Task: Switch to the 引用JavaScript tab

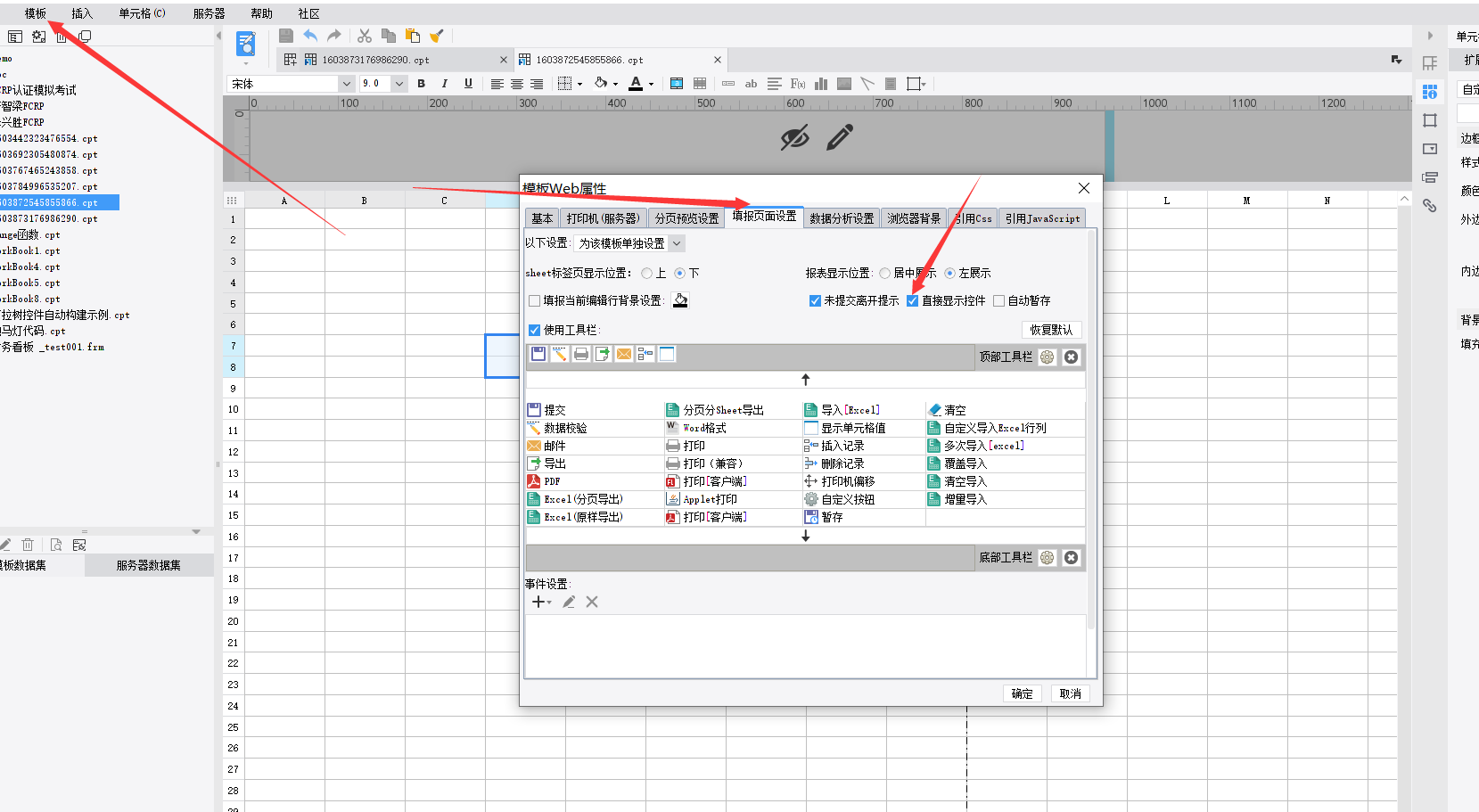Action: [x=1042, y=218]
